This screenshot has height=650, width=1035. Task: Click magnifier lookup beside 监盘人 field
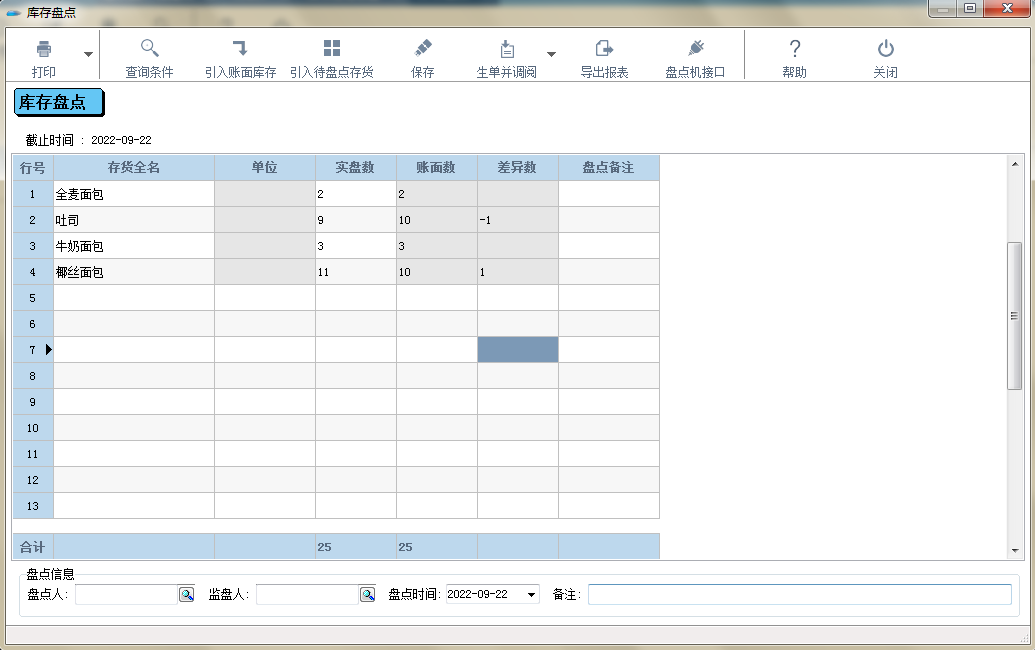click(x=367, y=593)
